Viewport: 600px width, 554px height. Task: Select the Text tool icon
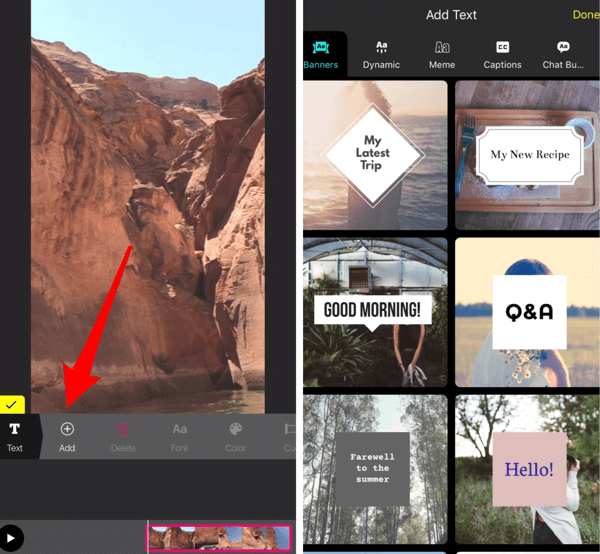(x=15, y=429)
